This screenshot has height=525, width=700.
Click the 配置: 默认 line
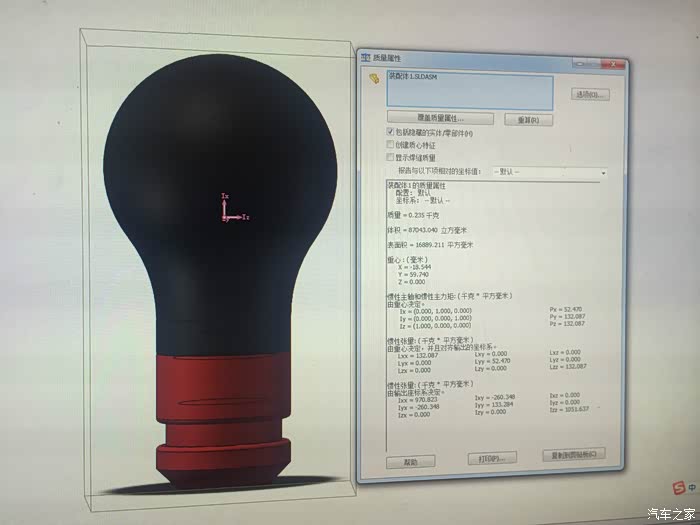pyautogui.click(x=413, y=193)
